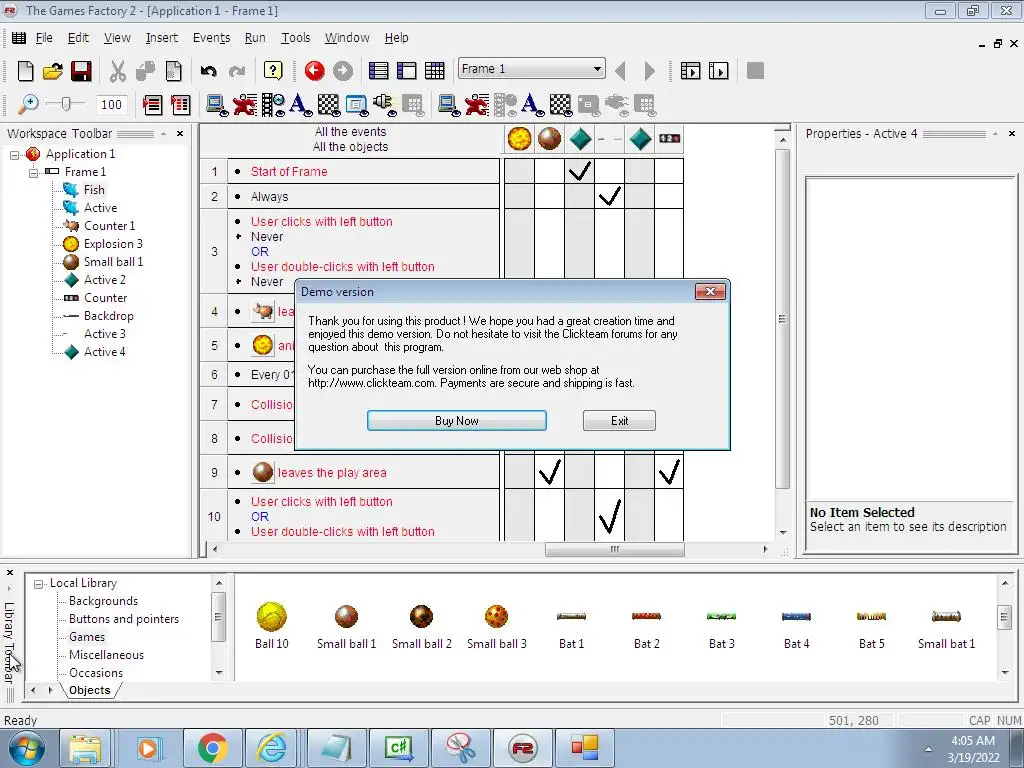This screenshot has height=768, width=1024.
Task: Click the magnifier Zoom icon
Action: pos(27,104)
